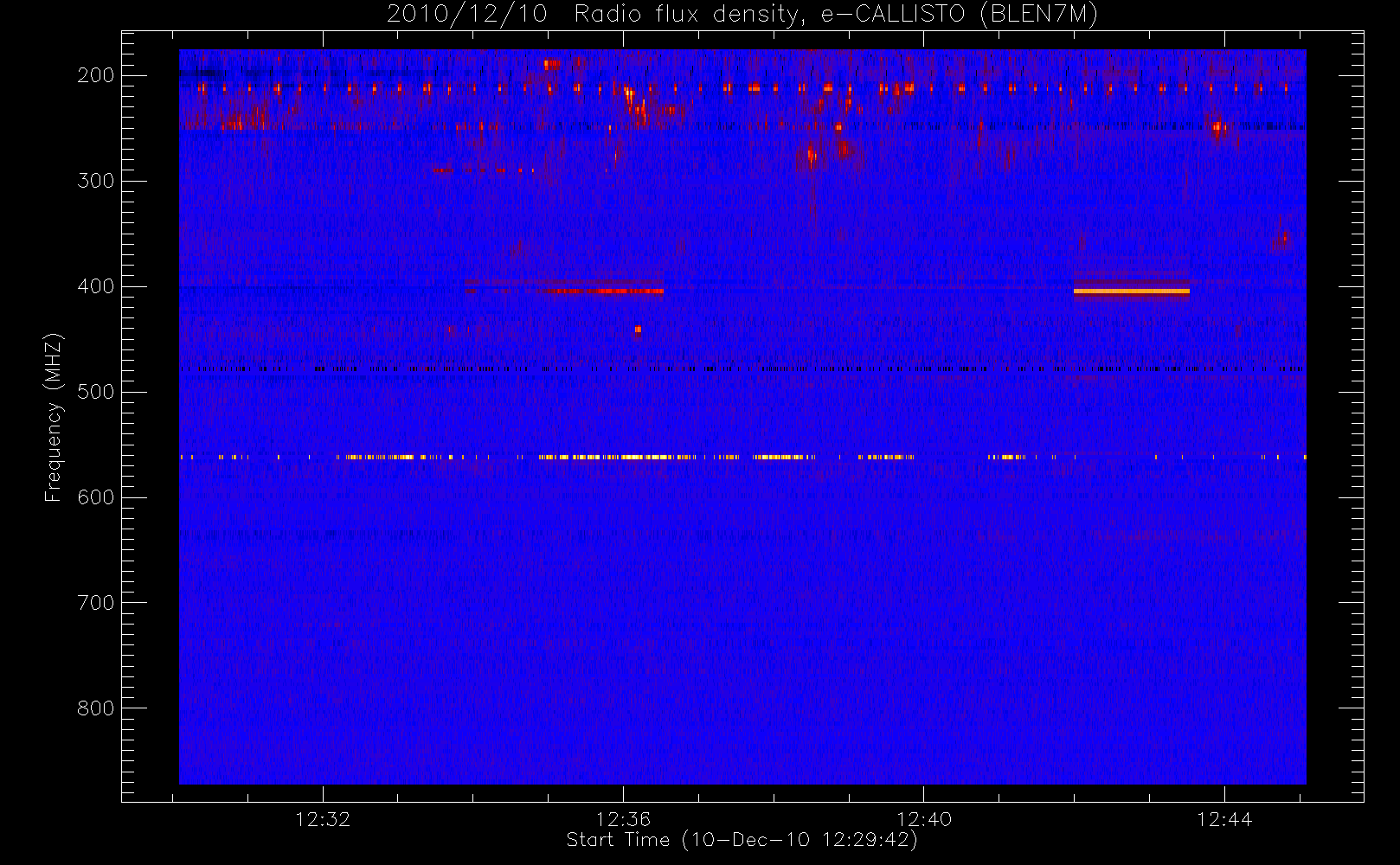
Task: Click the 12:44 time tick label
Action: click(1224, 819)
